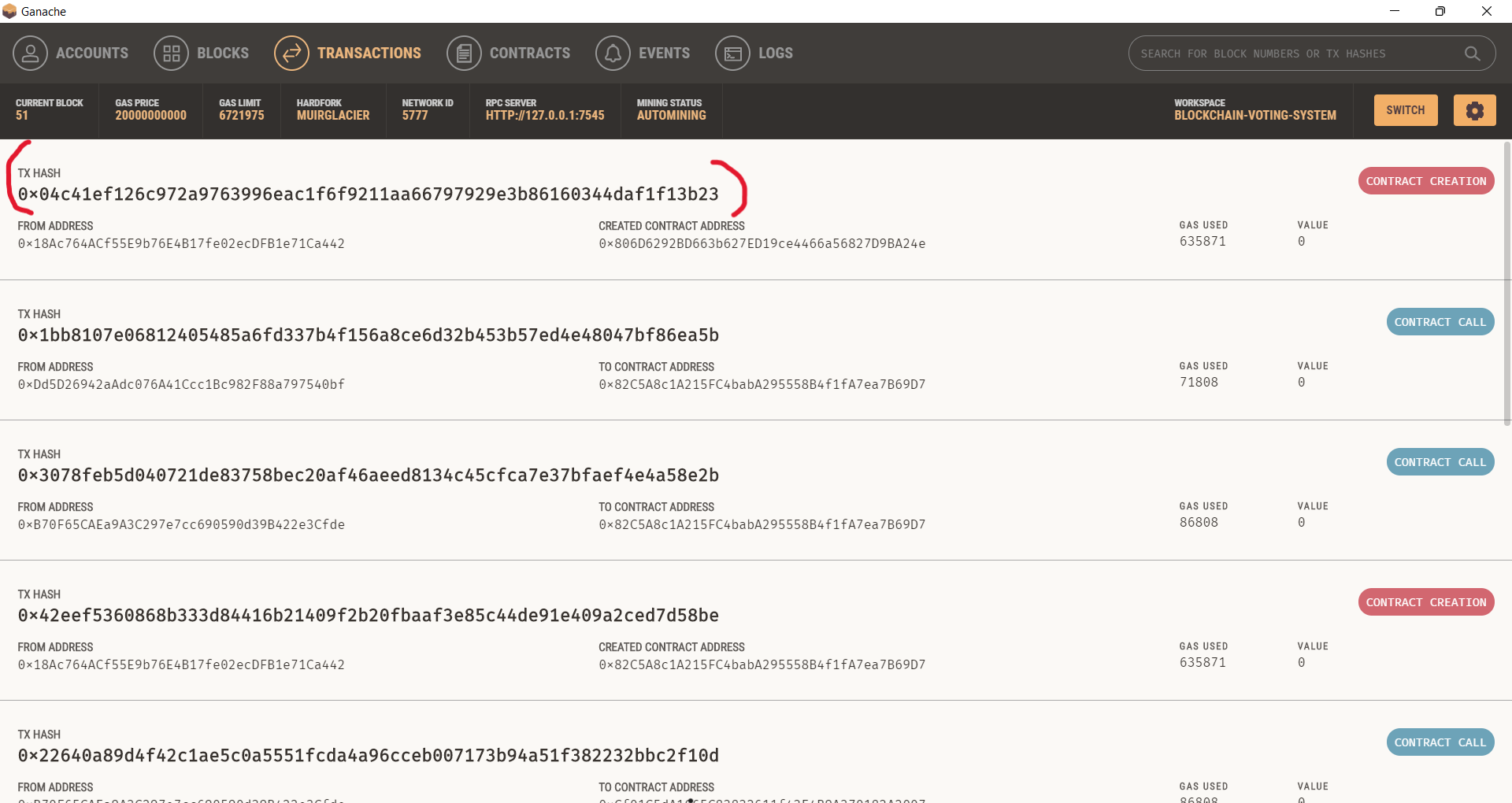This screenshot has width=1512, height=803.
Task: Click MINING STATUS AUTOMINING entry
Action: coord(672,109)
